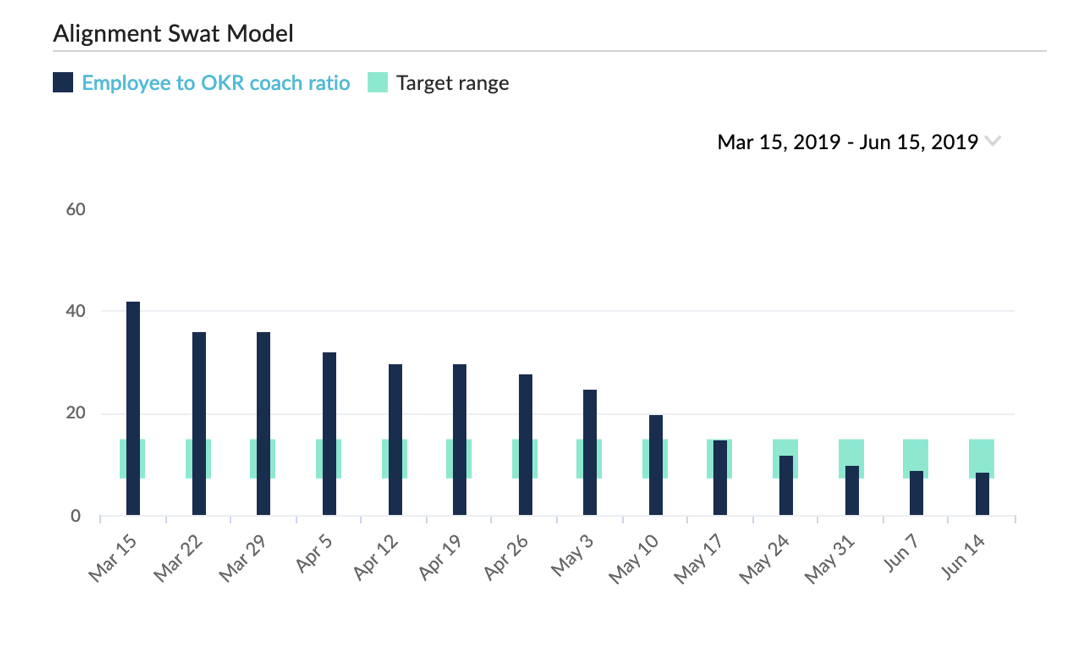This screenshot has height=648, width=1070.
Task: Click the Mar 15, 2019 - Jun 15, 2019 date range
Action: 847,142
